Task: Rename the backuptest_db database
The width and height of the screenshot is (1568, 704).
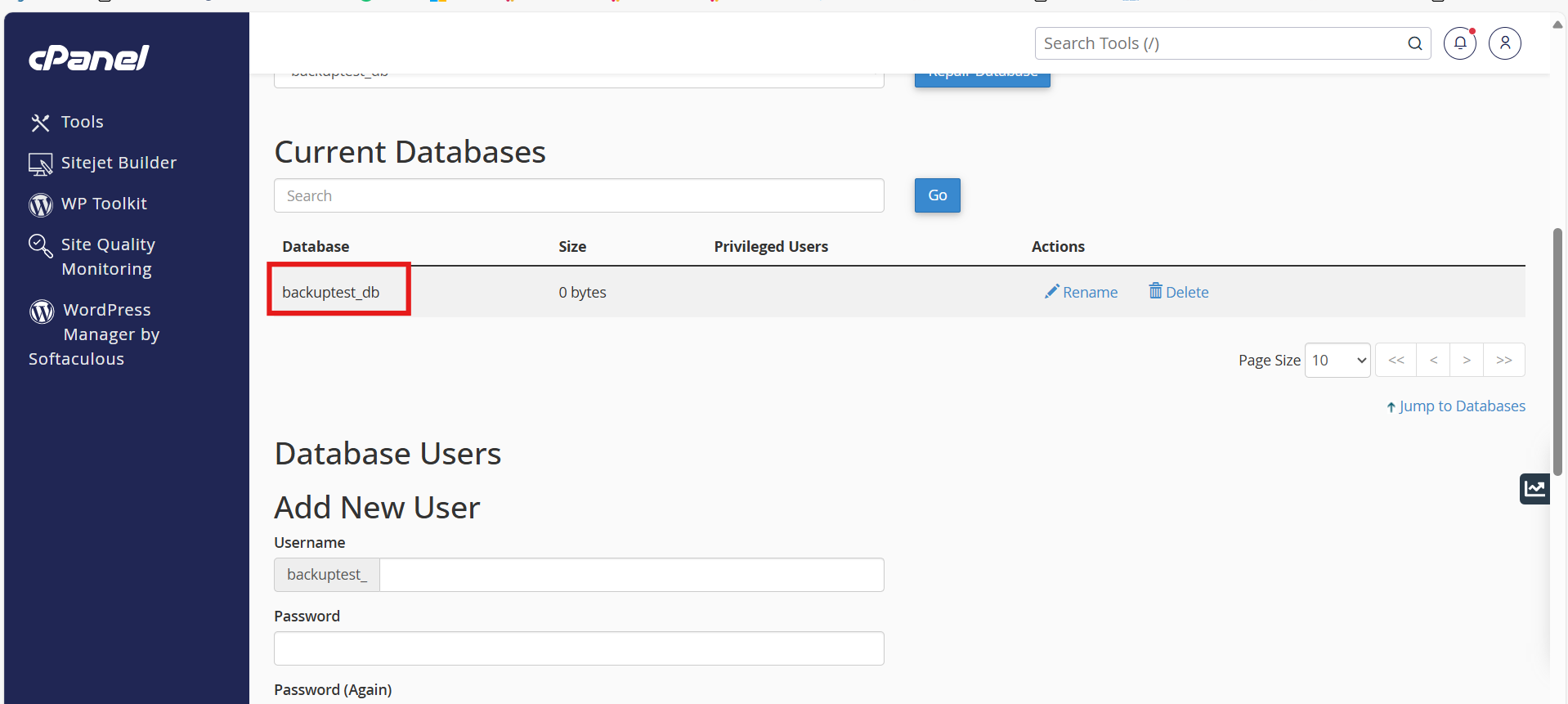Action: pos(1081,292)
